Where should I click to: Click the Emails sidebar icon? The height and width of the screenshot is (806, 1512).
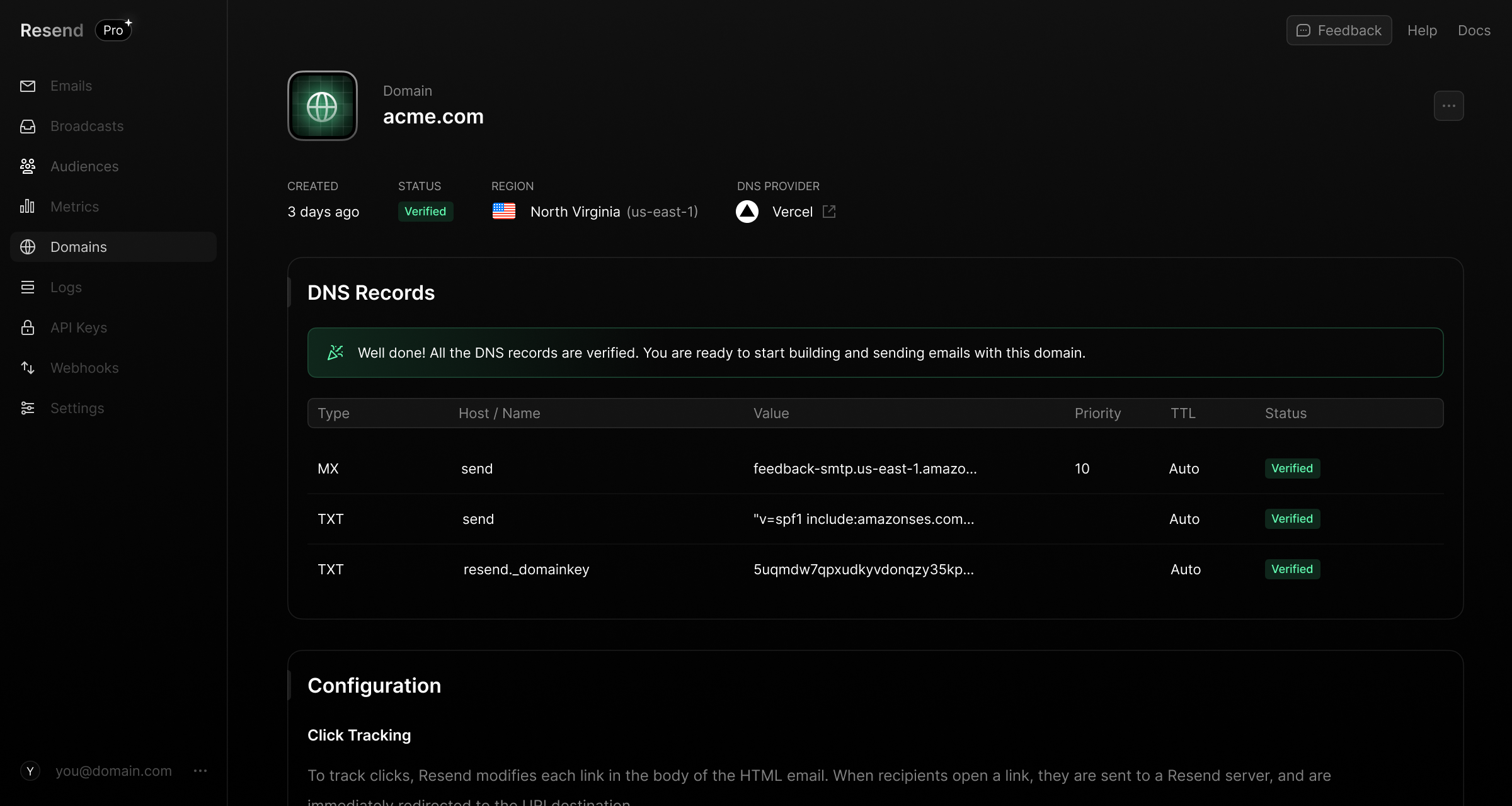(x=27, y=86)
